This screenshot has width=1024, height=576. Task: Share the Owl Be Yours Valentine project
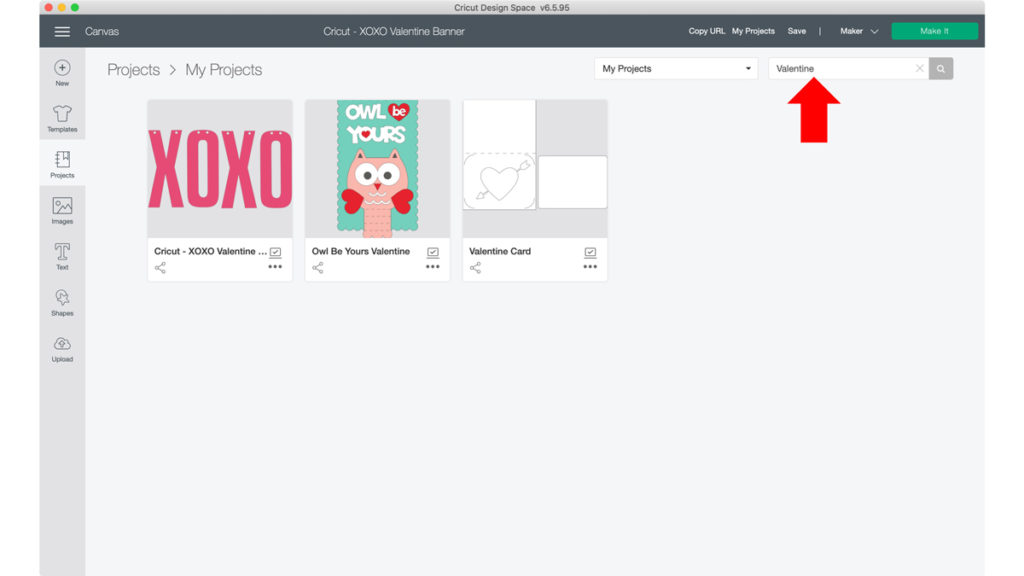(317, 268)
